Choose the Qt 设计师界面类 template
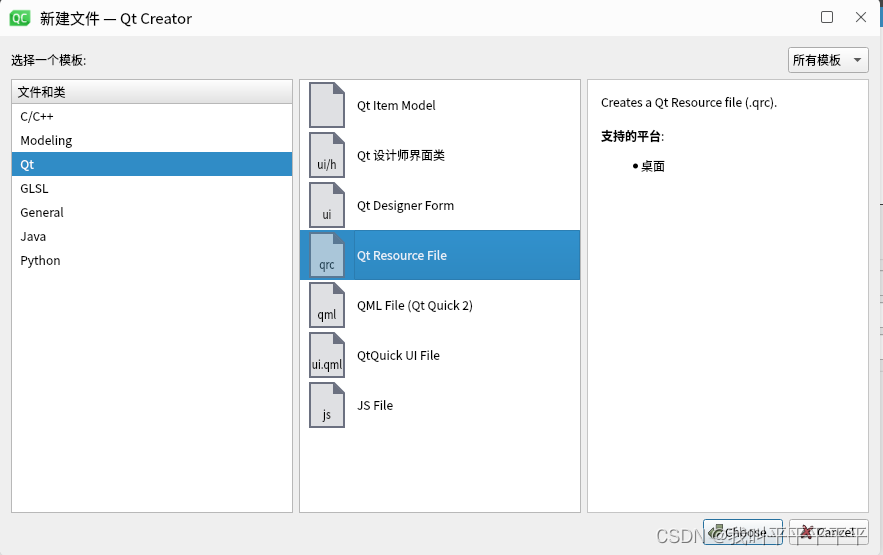The height and width of the screenshot is (555, 883). point(440,155)
